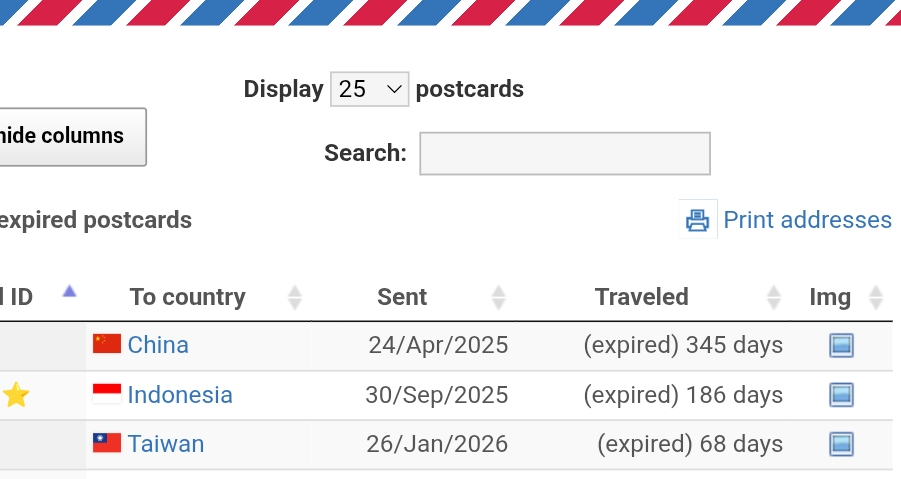The height and width of the screenshot is (479, 901).
Task: Open the China country link
Action: (x=158, y=345)
